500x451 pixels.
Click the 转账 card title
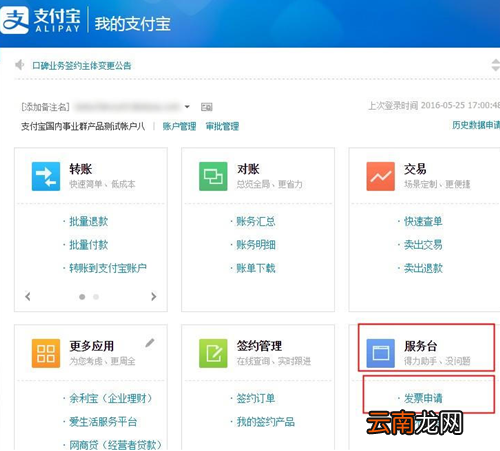(x=81, y=169)
